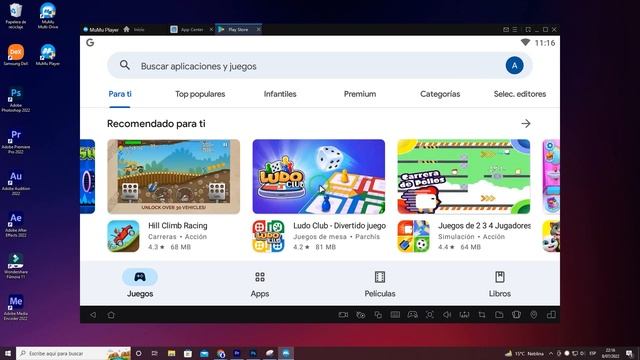
Task: Focus the 'Buscar aplicaciones y juegos' search field
Action: 320,65
